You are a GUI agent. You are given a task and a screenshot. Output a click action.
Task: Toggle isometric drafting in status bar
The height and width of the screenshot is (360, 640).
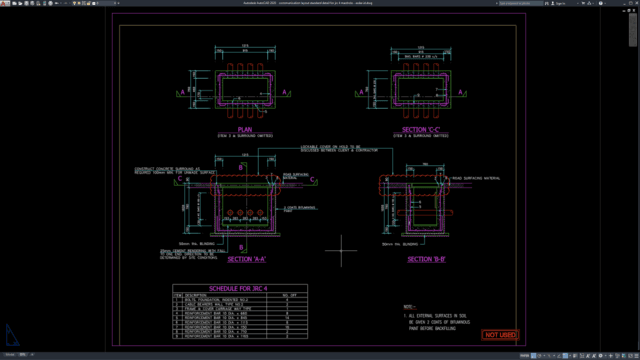[x=549, y=356]
